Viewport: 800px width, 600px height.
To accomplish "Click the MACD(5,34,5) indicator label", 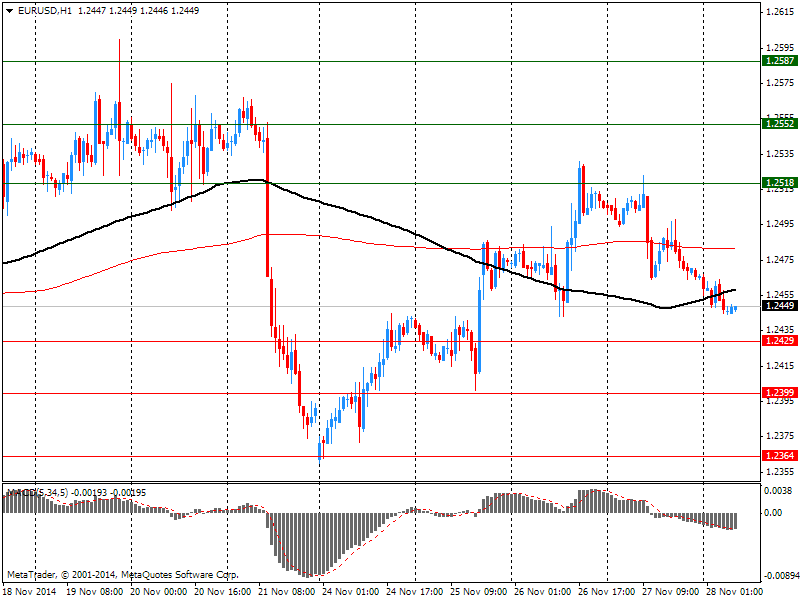I will point(37,492).
